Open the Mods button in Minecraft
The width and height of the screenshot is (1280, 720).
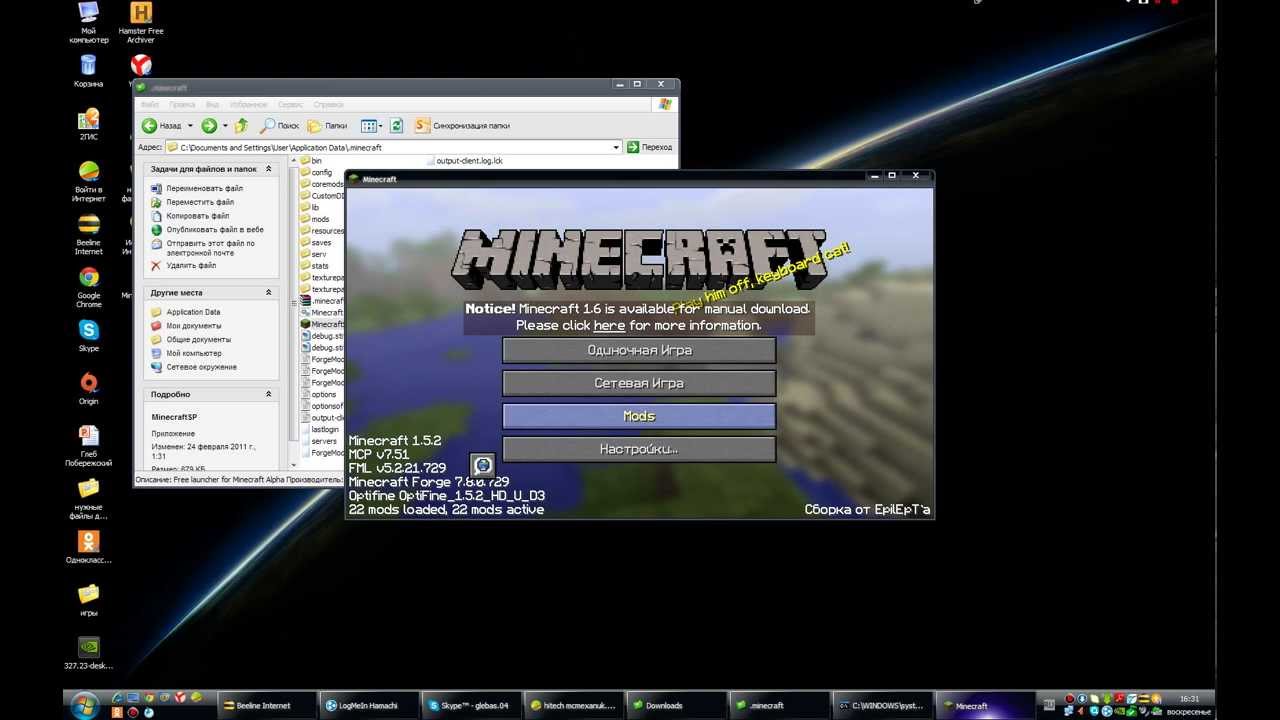[x=639, y=416]
